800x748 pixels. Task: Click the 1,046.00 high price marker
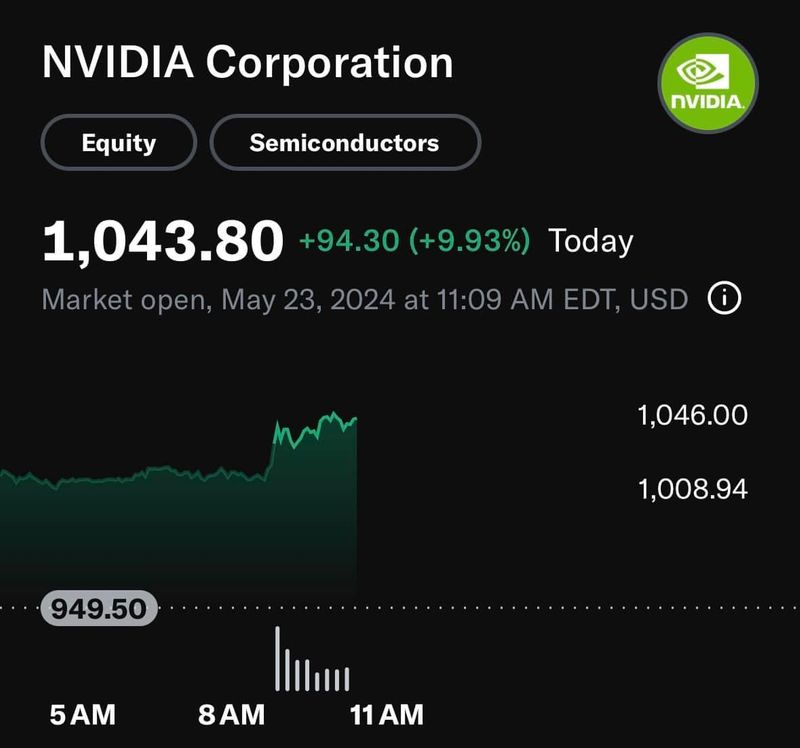click(x=691, y=414)
